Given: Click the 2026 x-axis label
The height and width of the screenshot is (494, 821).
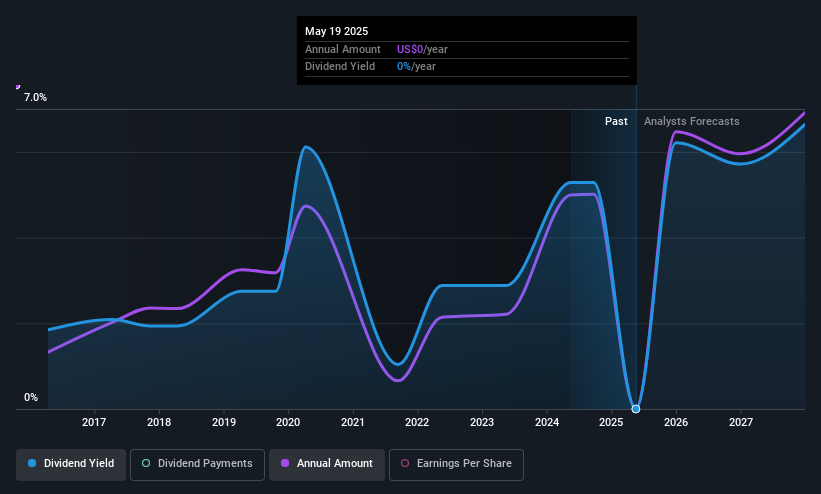Looking at the screenshot, I should point(676,422).
